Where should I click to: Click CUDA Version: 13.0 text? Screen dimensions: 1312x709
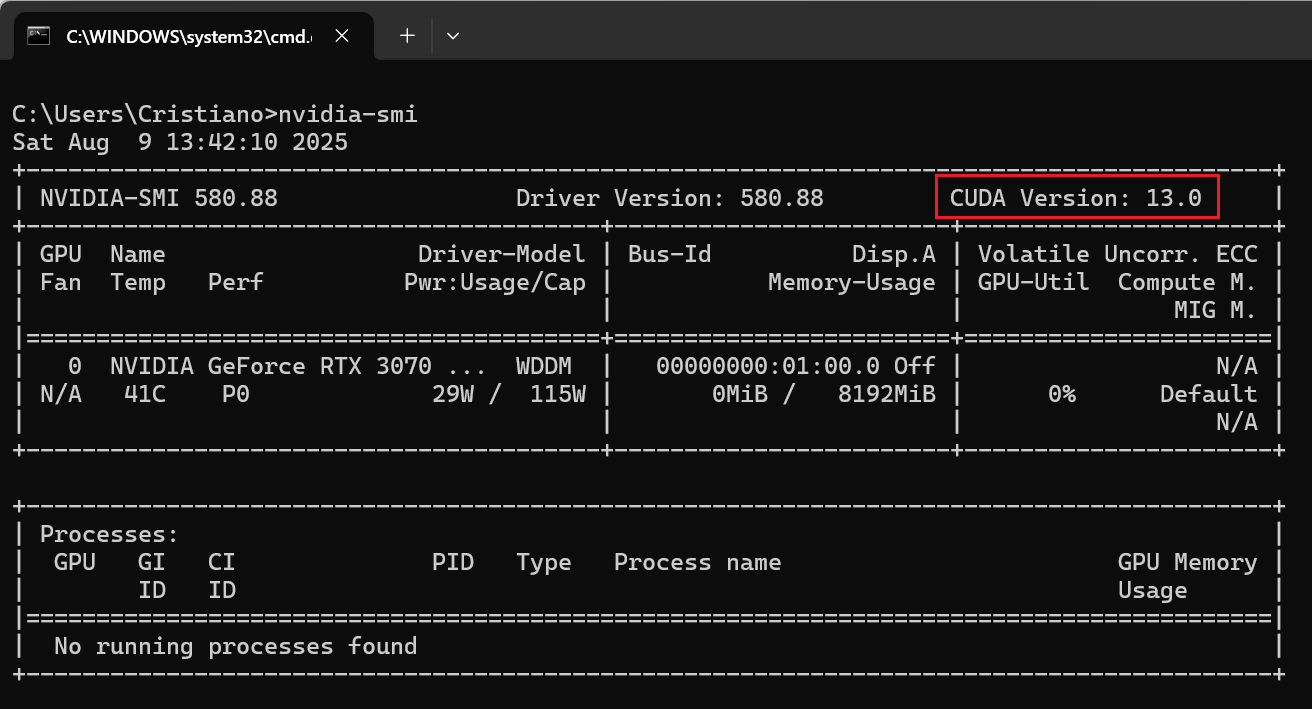point(1076,198)
